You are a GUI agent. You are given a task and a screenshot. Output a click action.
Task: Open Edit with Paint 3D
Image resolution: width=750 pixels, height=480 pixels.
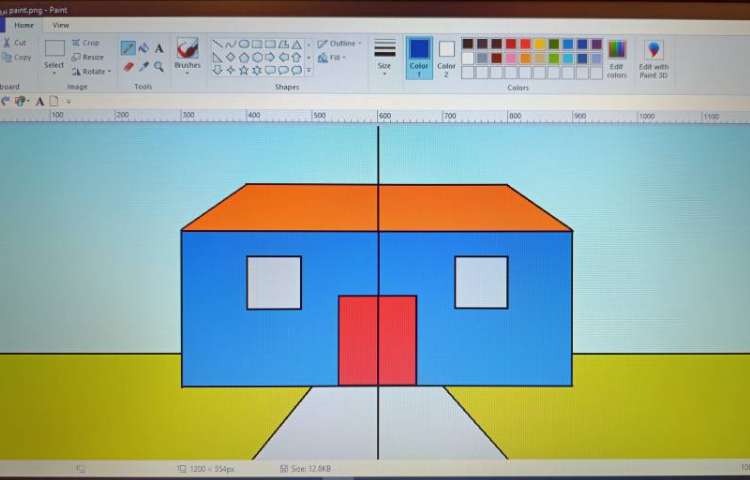click(653, 58)
